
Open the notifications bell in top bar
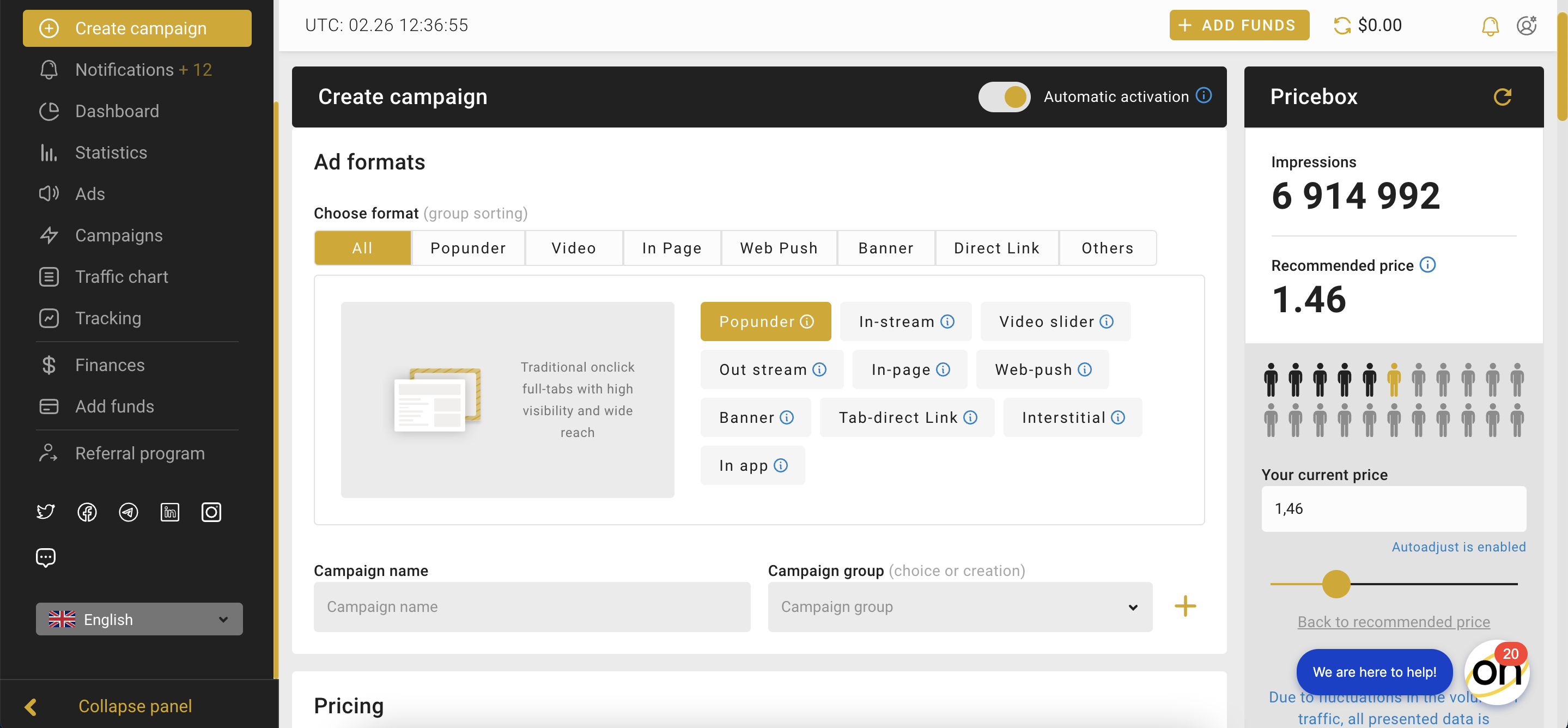[1490, 26]
